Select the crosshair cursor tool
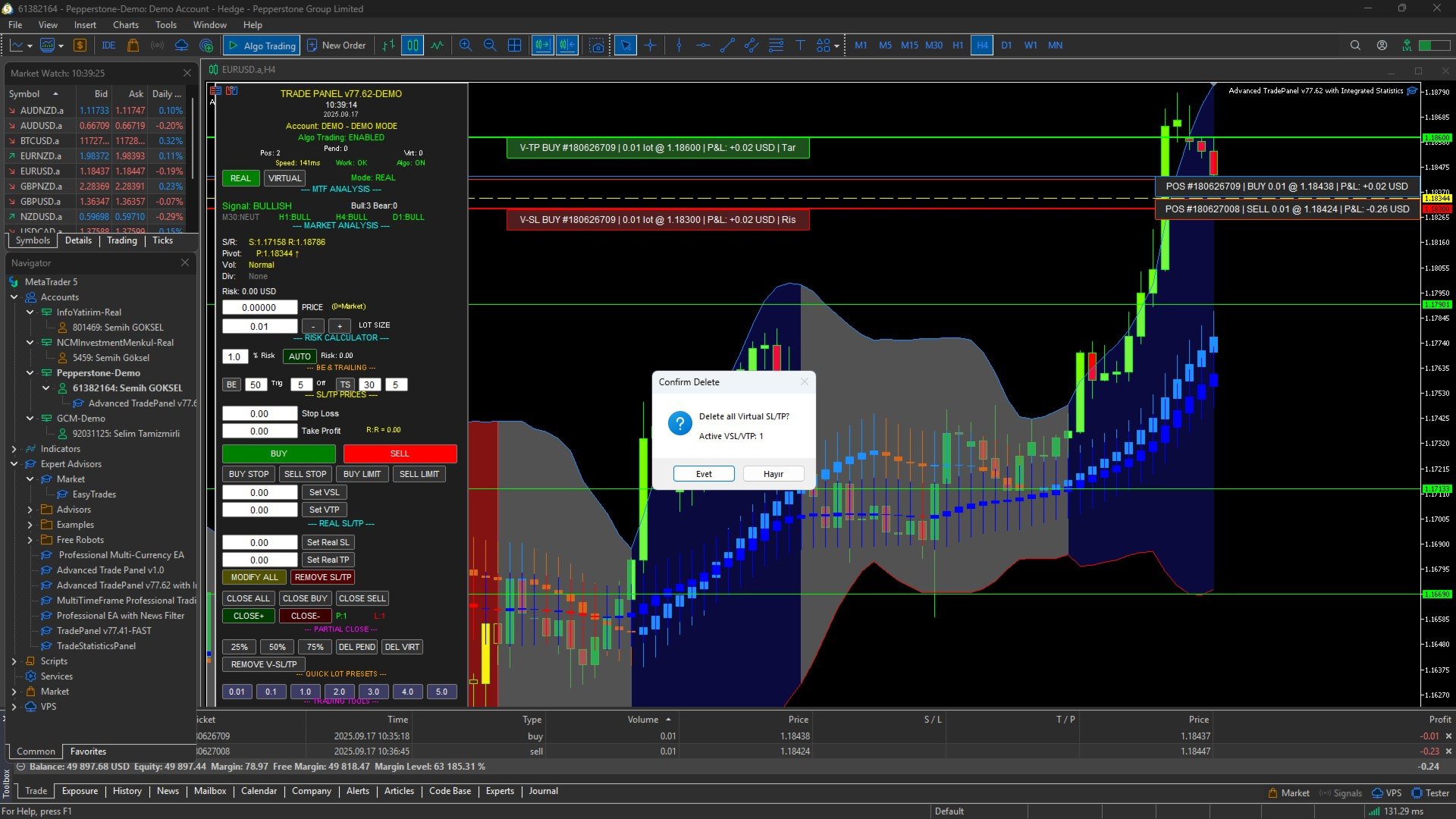Image resolution: width=1456 pixels, height=819 pixels. pos(651,45)
